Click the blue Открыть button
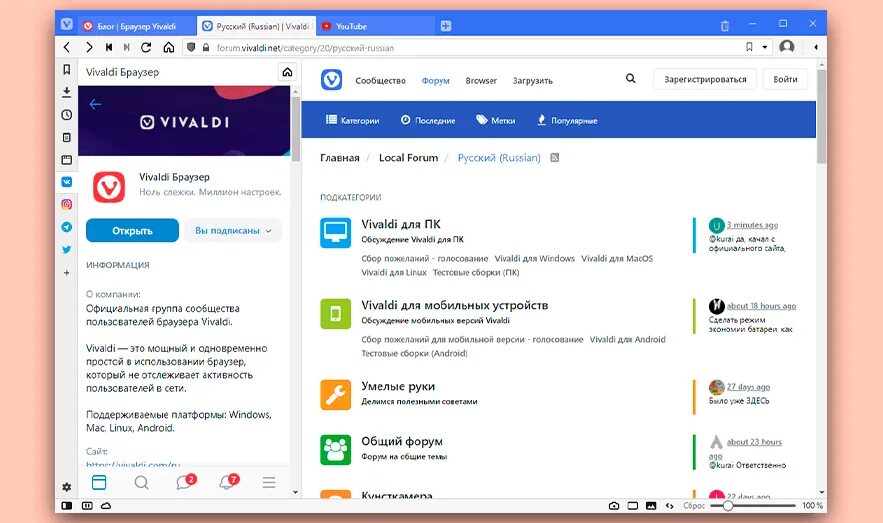 click(x=132, y=231)
